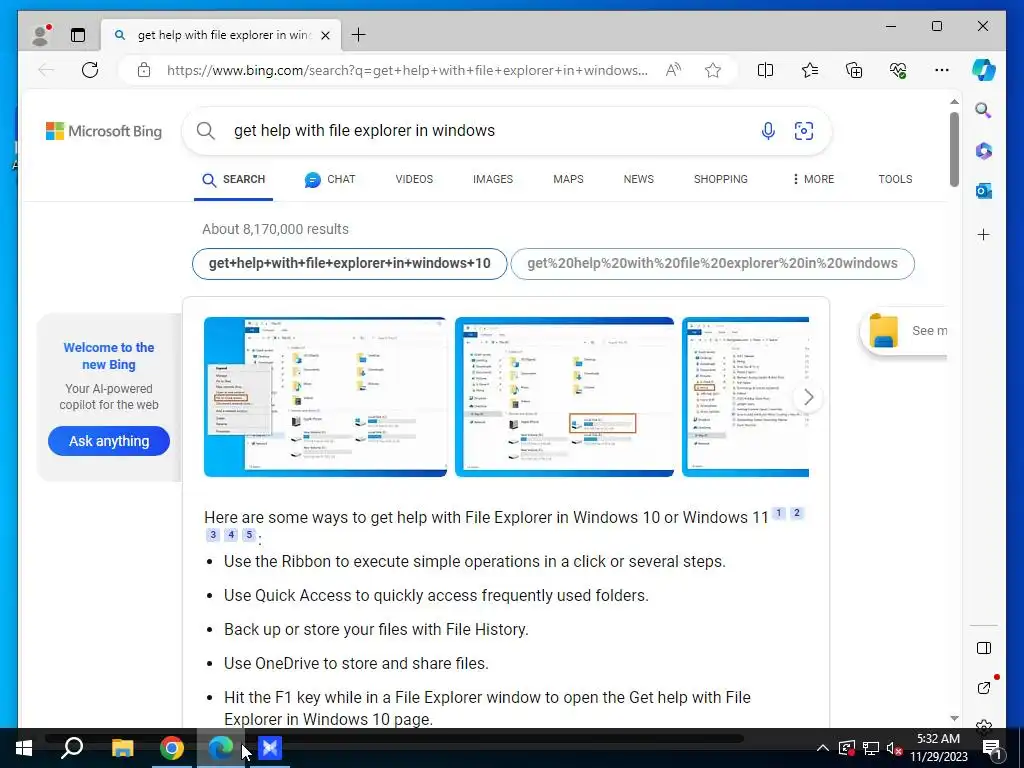The height and width of the screenshot is (768, 1024).
Task: Switch to the CHAT tab
Action: coord(330,180)
